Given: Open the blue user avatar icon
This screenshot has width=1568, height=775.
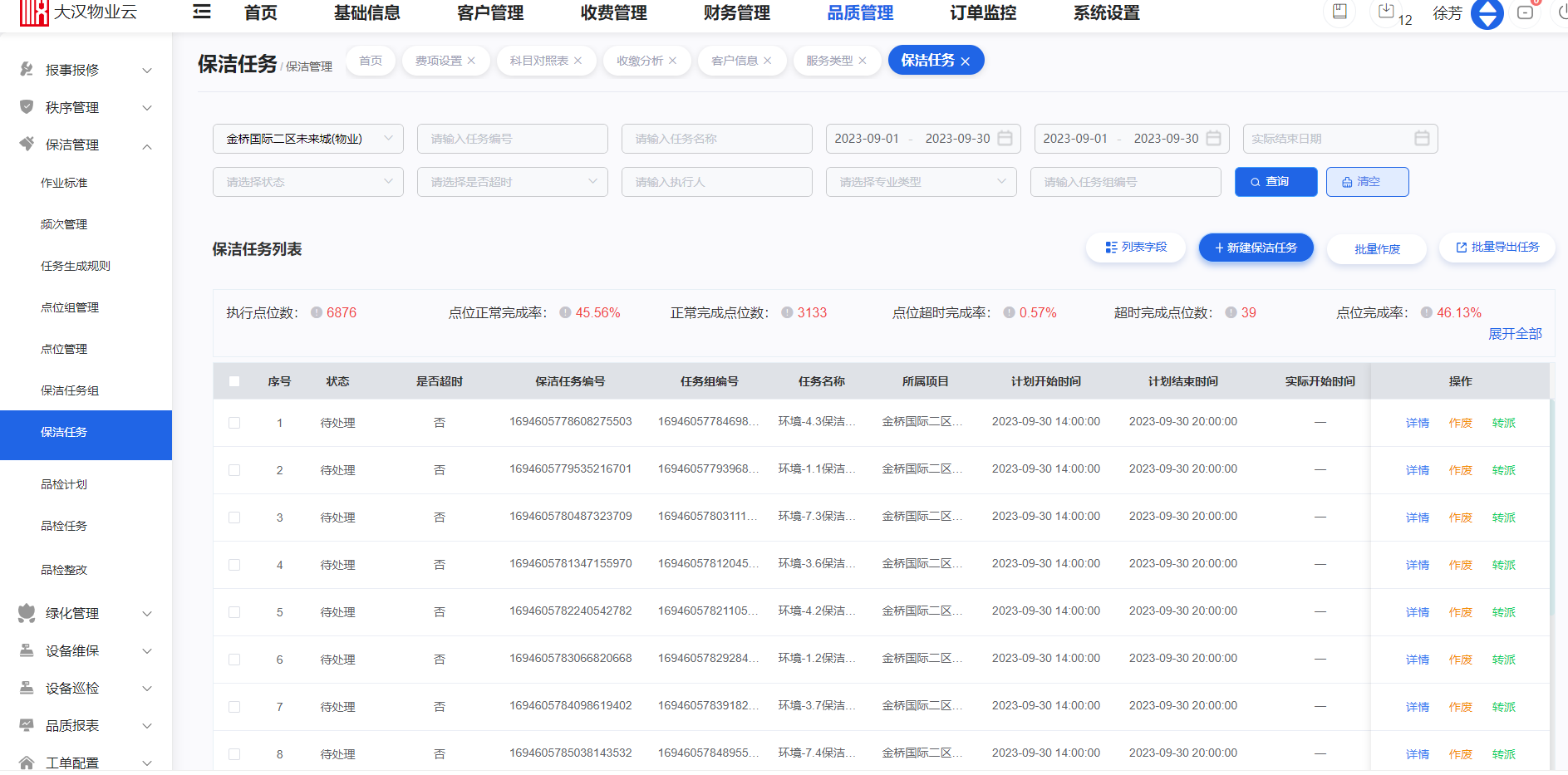Looking at the screenshot, I should pyautogui.click(x=1487, y=13).
